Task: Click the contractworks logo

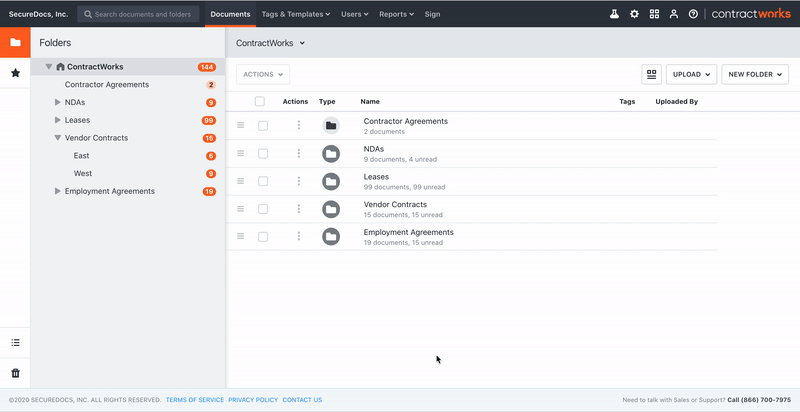Action: click(751, 14)
